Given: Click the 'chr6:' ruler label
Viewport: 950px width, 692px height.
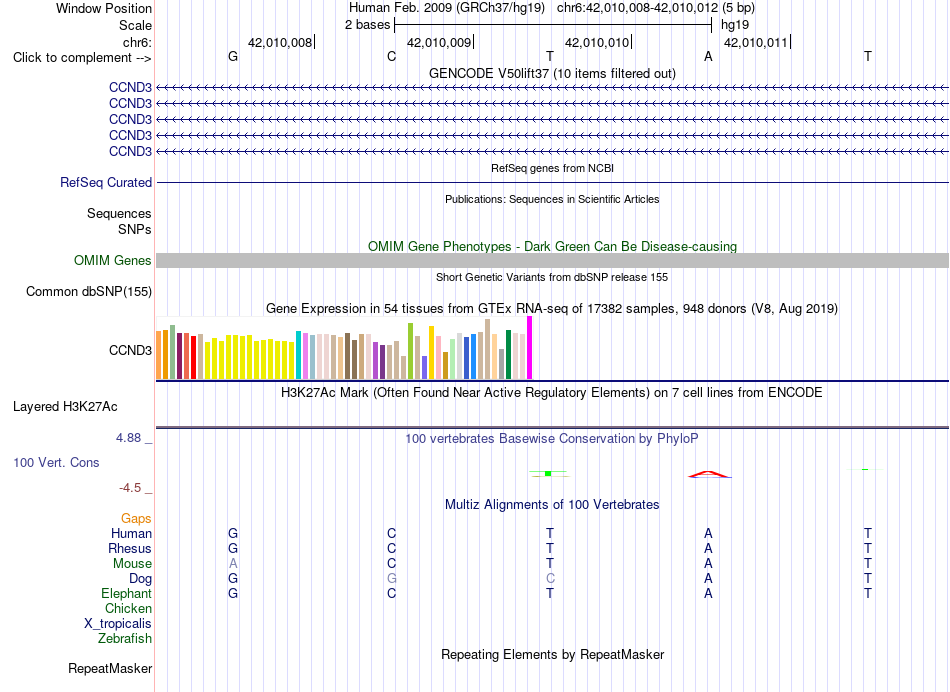Looking at the screenshot, I should (x=138, y=42).
